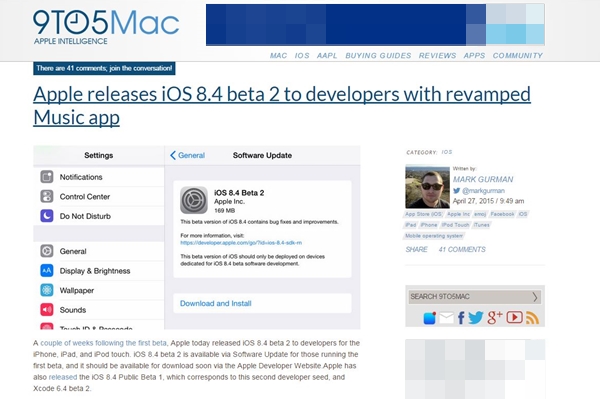Click the SHARE link in the sidebar

[x=416, y=249]
